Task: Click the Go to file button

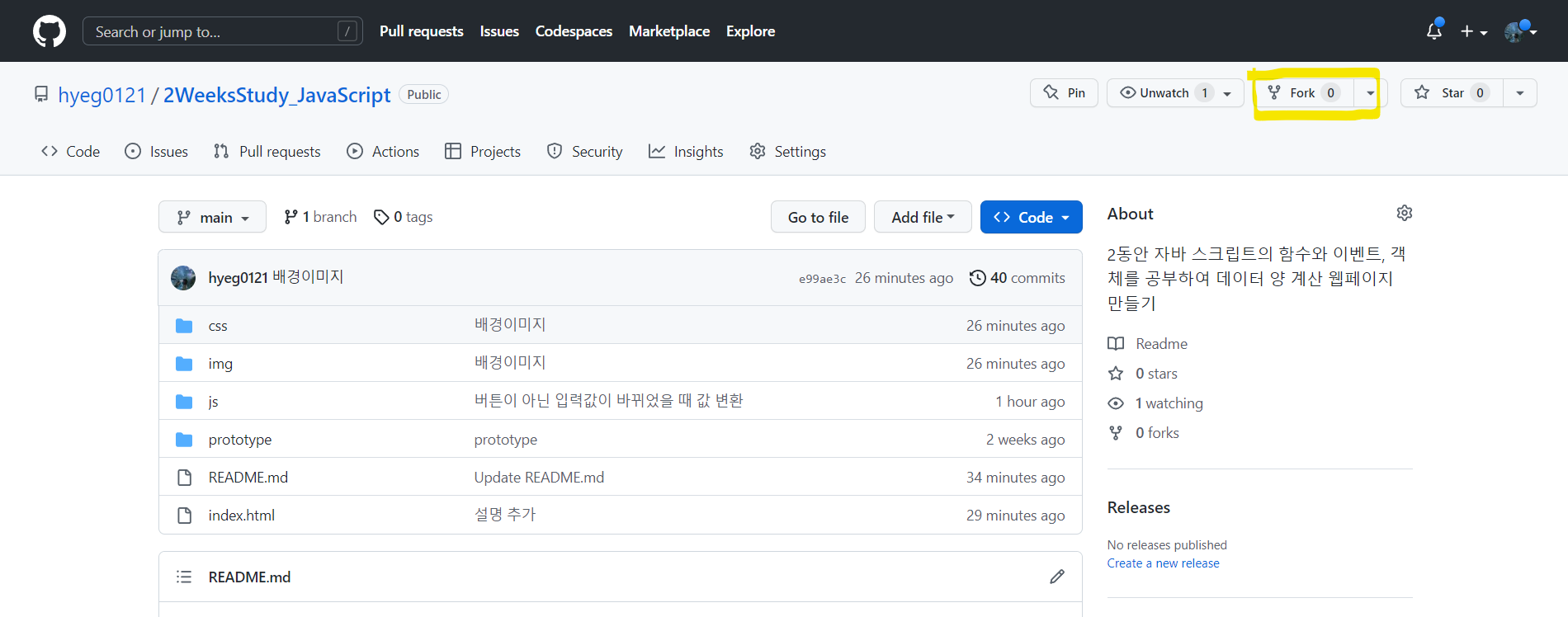Action: (818, 217)
